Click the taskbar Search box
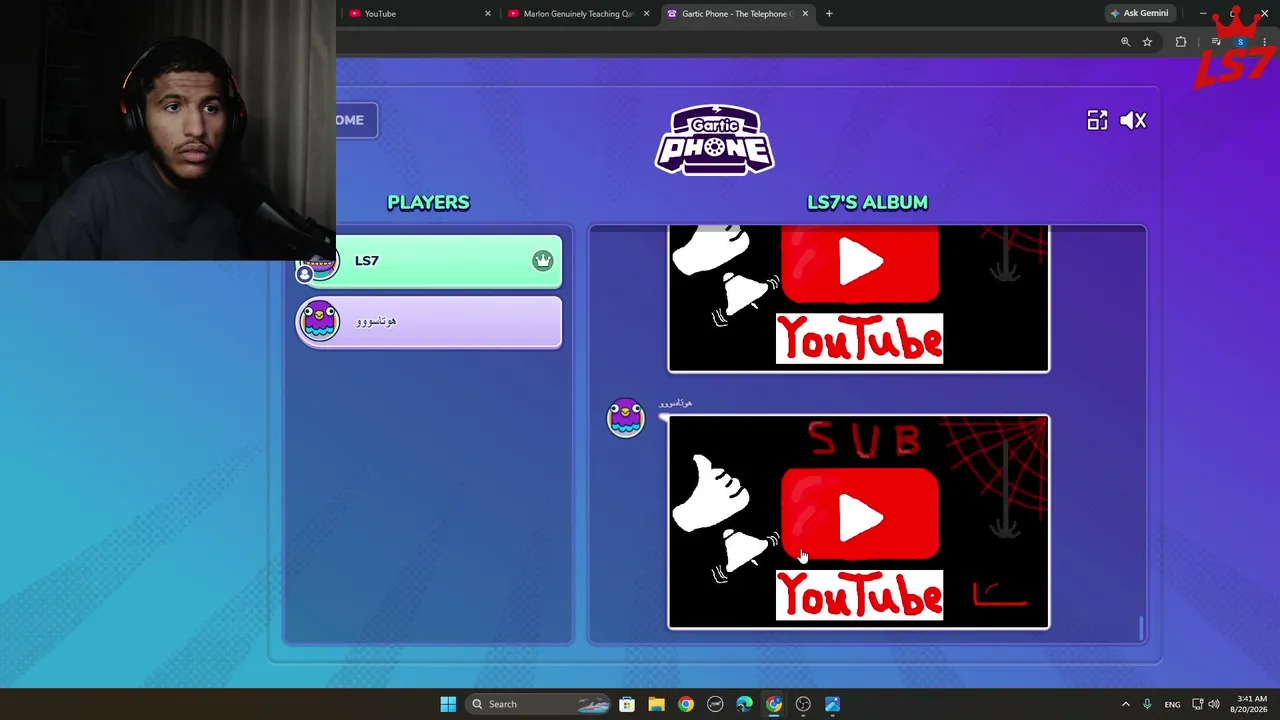Screen dimensions: 1280x720 click(539, 704)
